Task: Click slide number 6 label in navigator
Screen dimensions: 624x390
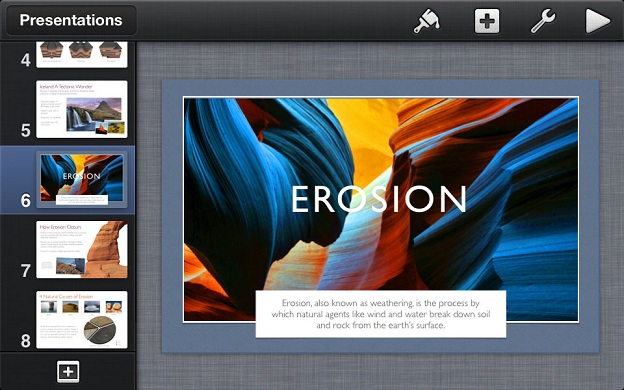Action: [x=25, y=200]
